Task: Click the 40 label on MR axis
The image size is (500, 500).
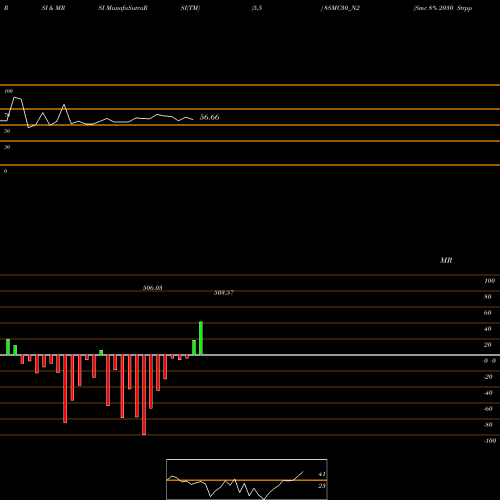Action: pyautogui.click(x=488, y=329)
